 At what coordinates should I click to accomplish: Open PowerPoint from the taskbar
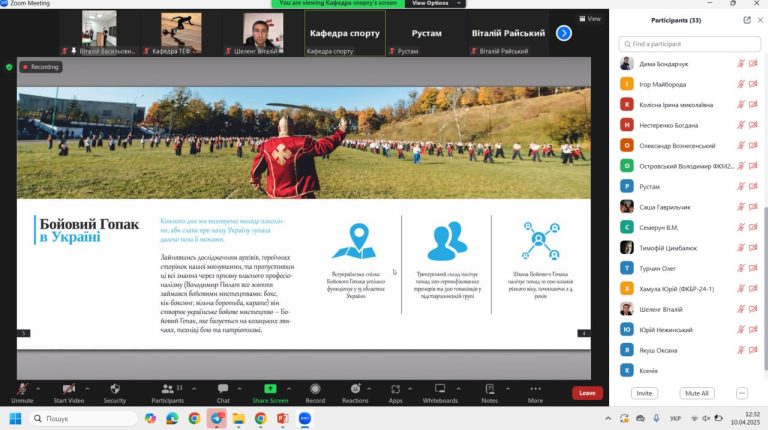(283, 418)
